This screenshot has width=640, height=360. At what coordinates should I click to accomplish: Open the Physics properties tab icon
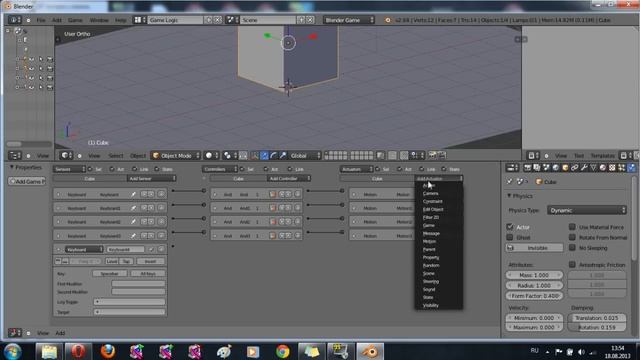pyautogui.click(x=631, y=168)
